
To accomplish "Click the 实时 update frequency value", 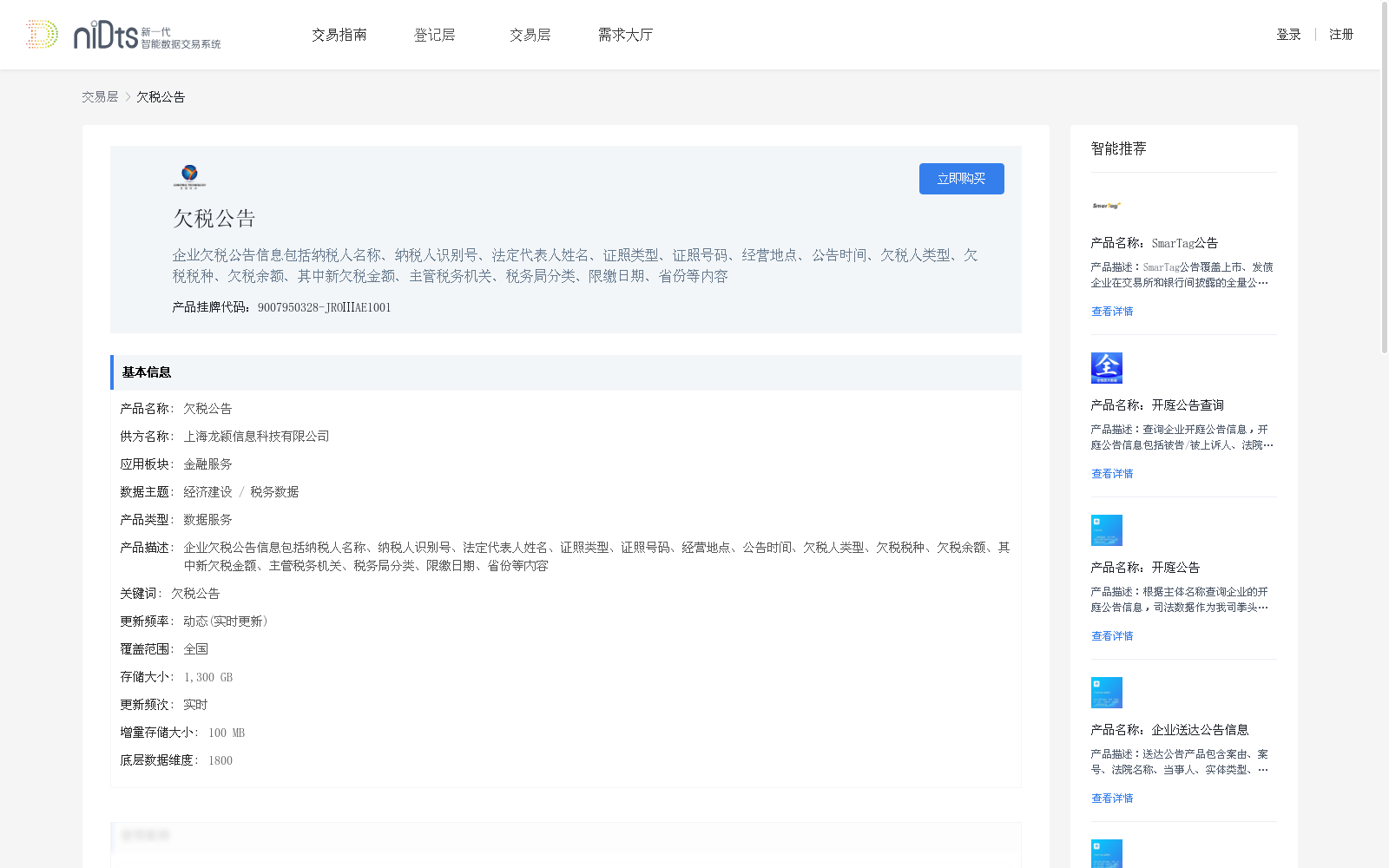I will (x=195, y=705).
